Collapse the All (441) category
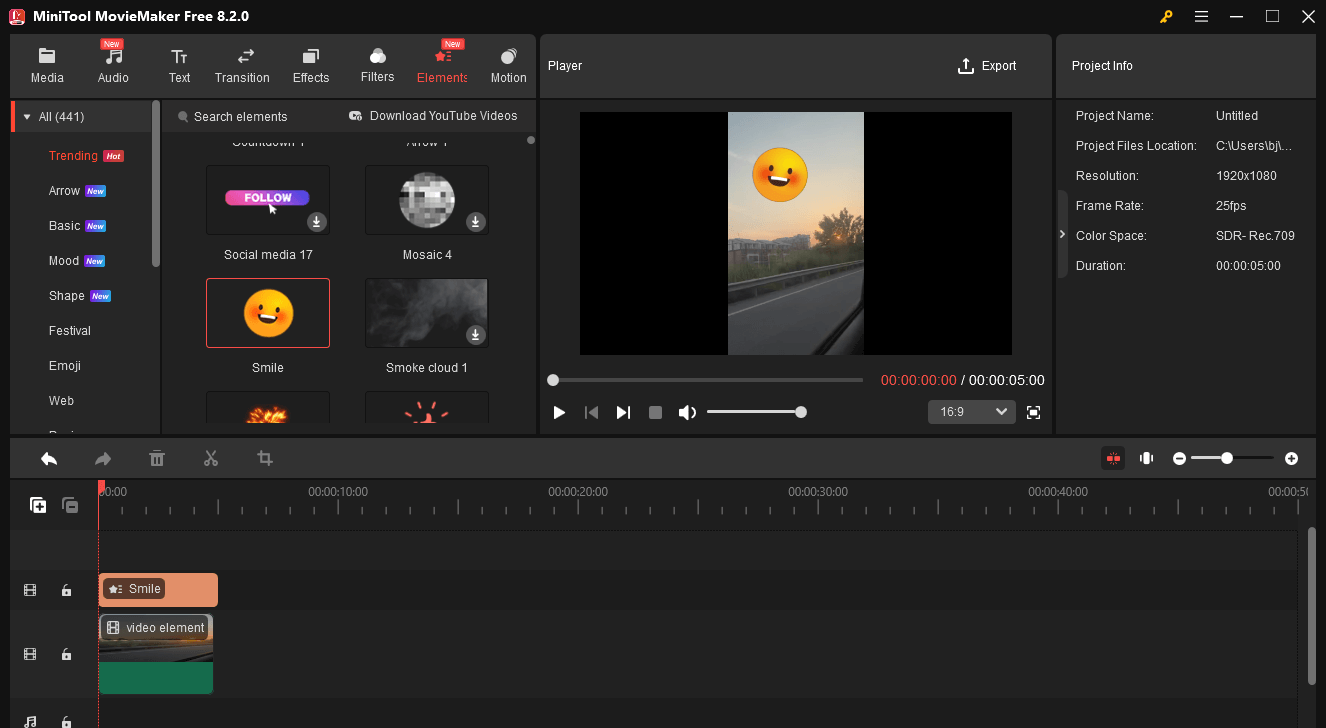 [27, 117]
